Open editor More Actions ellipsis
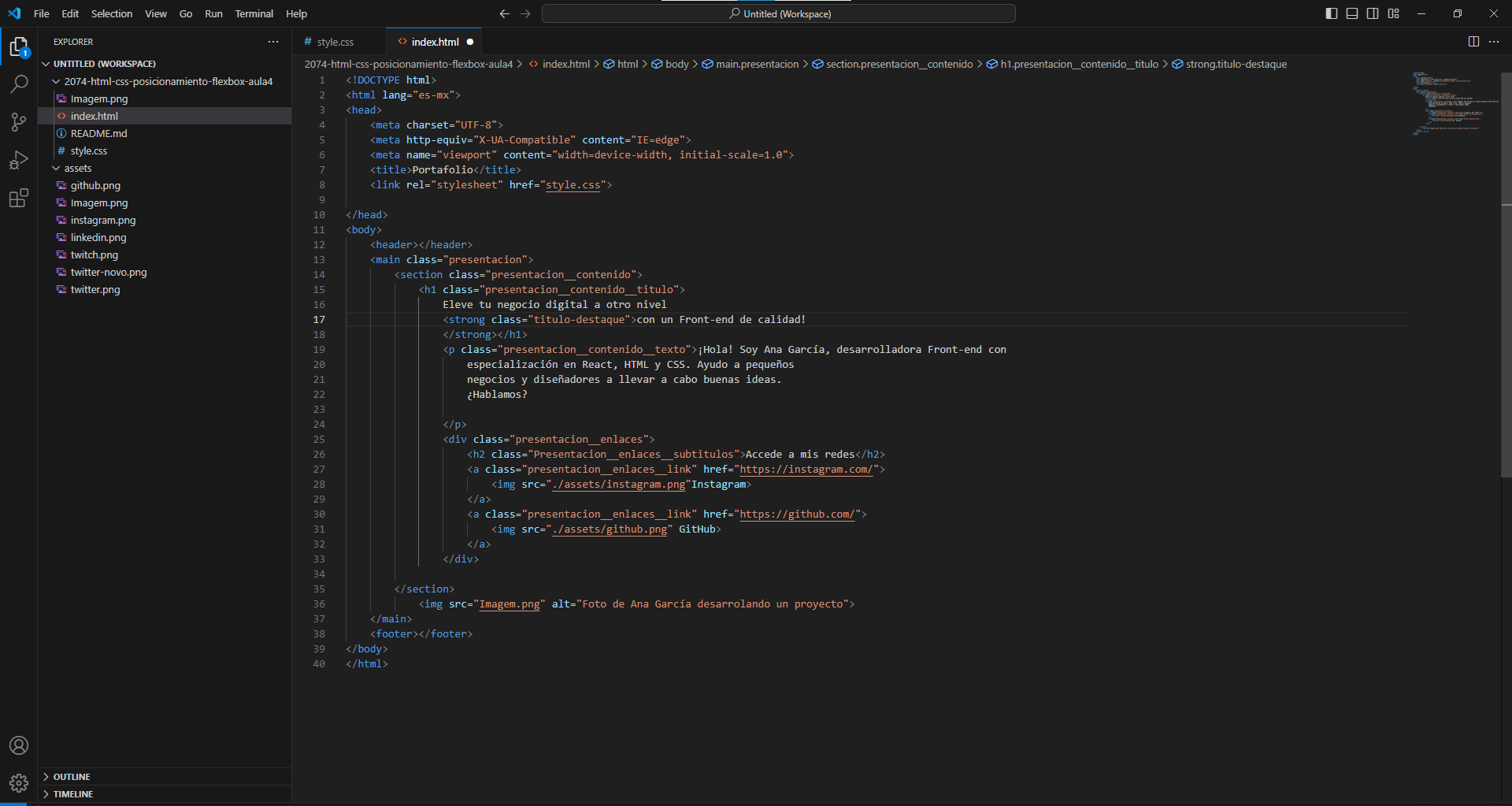1512x806 pixels. (1494, 42)
